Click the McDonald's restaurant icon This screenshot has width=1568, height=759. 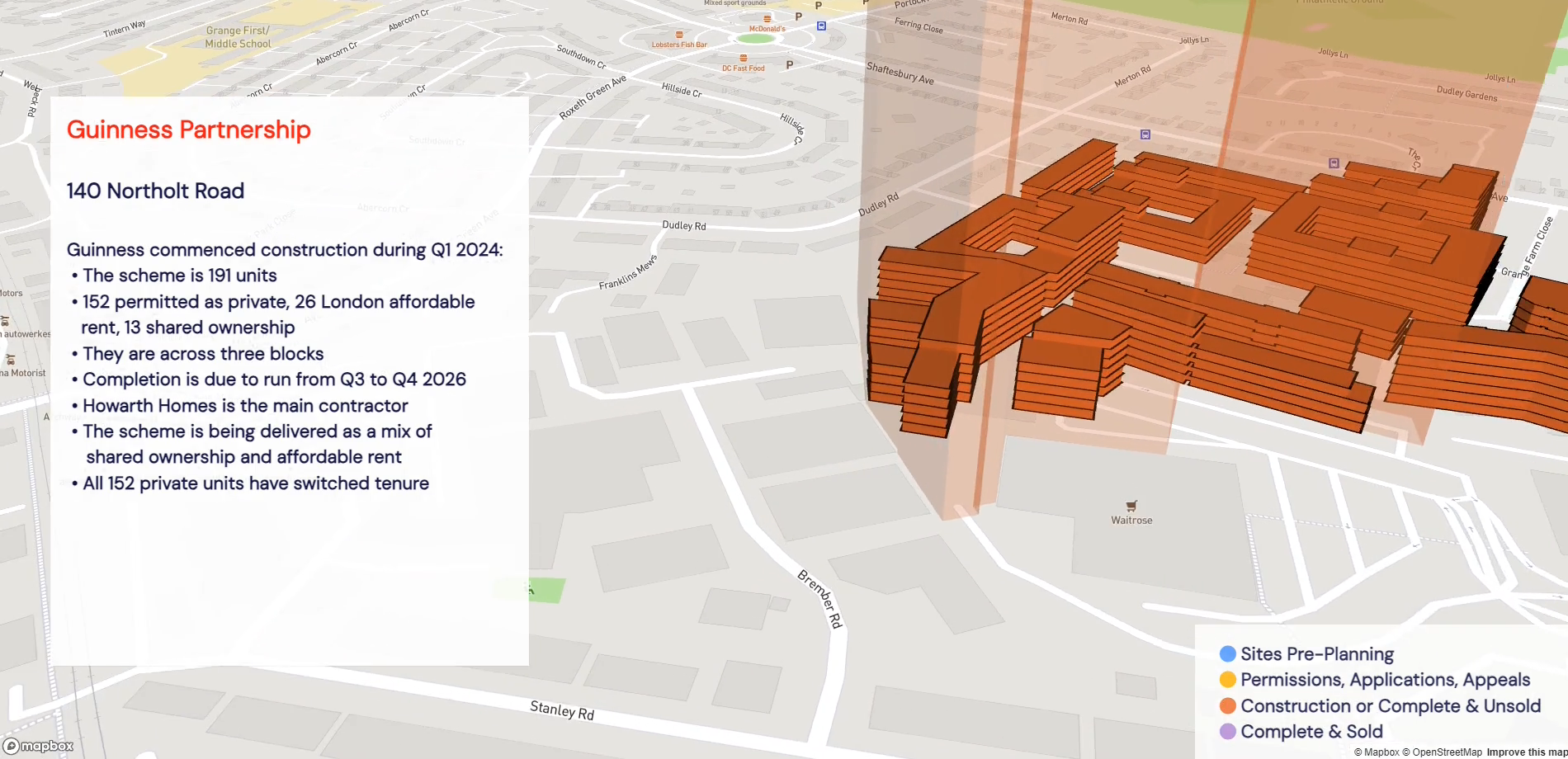click(767, 18)
